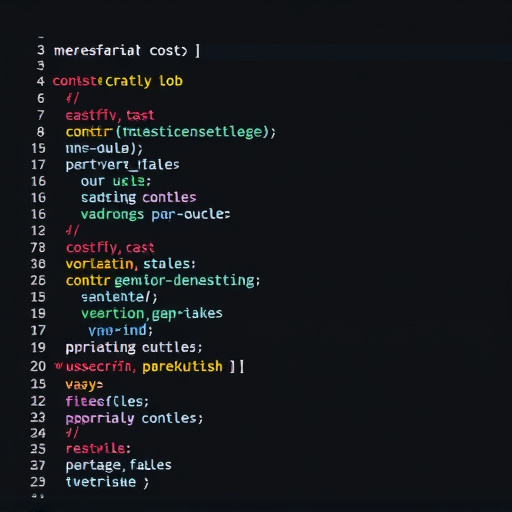Click the blue word "our"
Viewport: 512px width, 512px height.
tap(93, 181)
